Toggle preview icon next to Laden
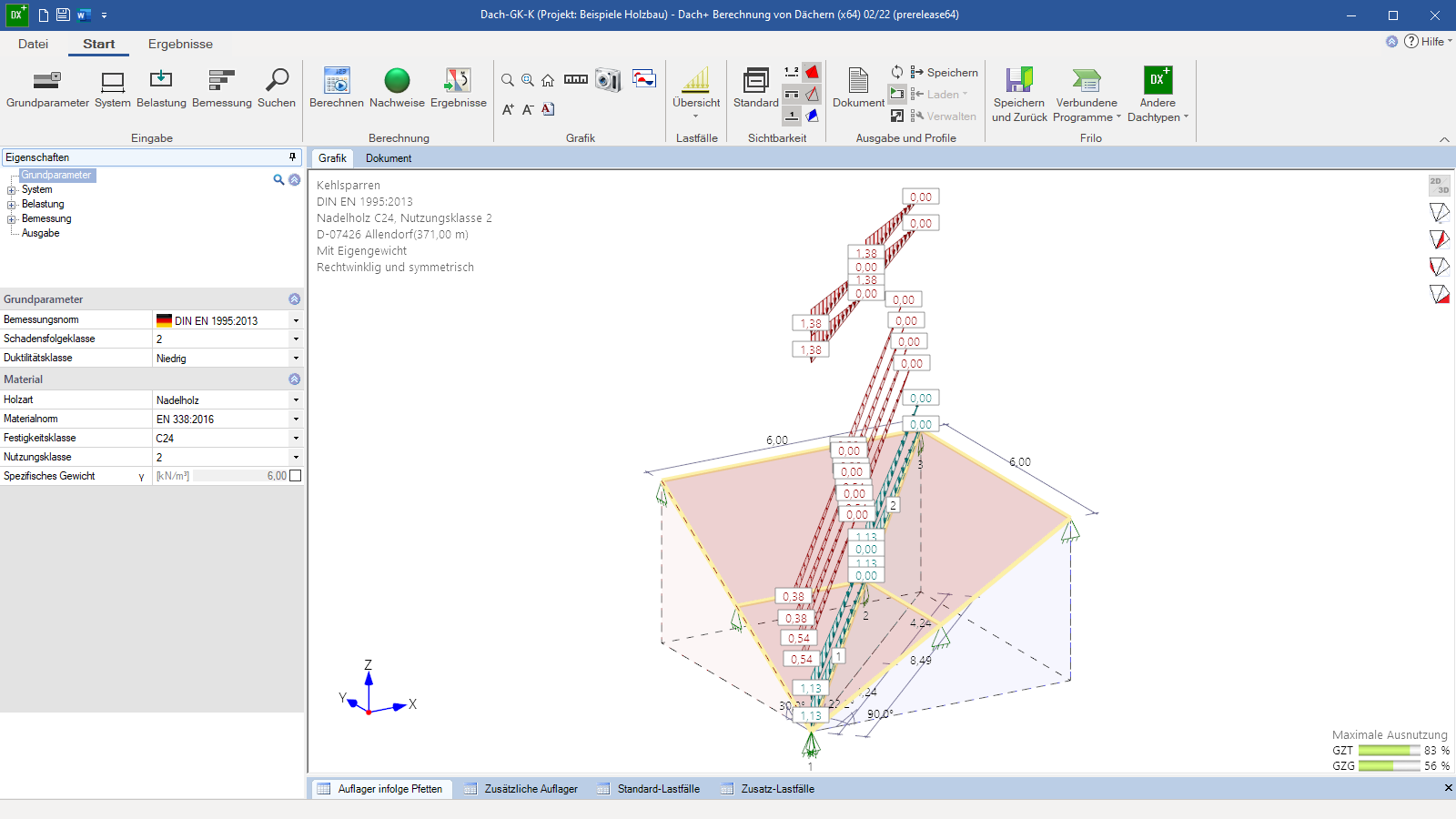1456x819 pixels. point(897,94)
